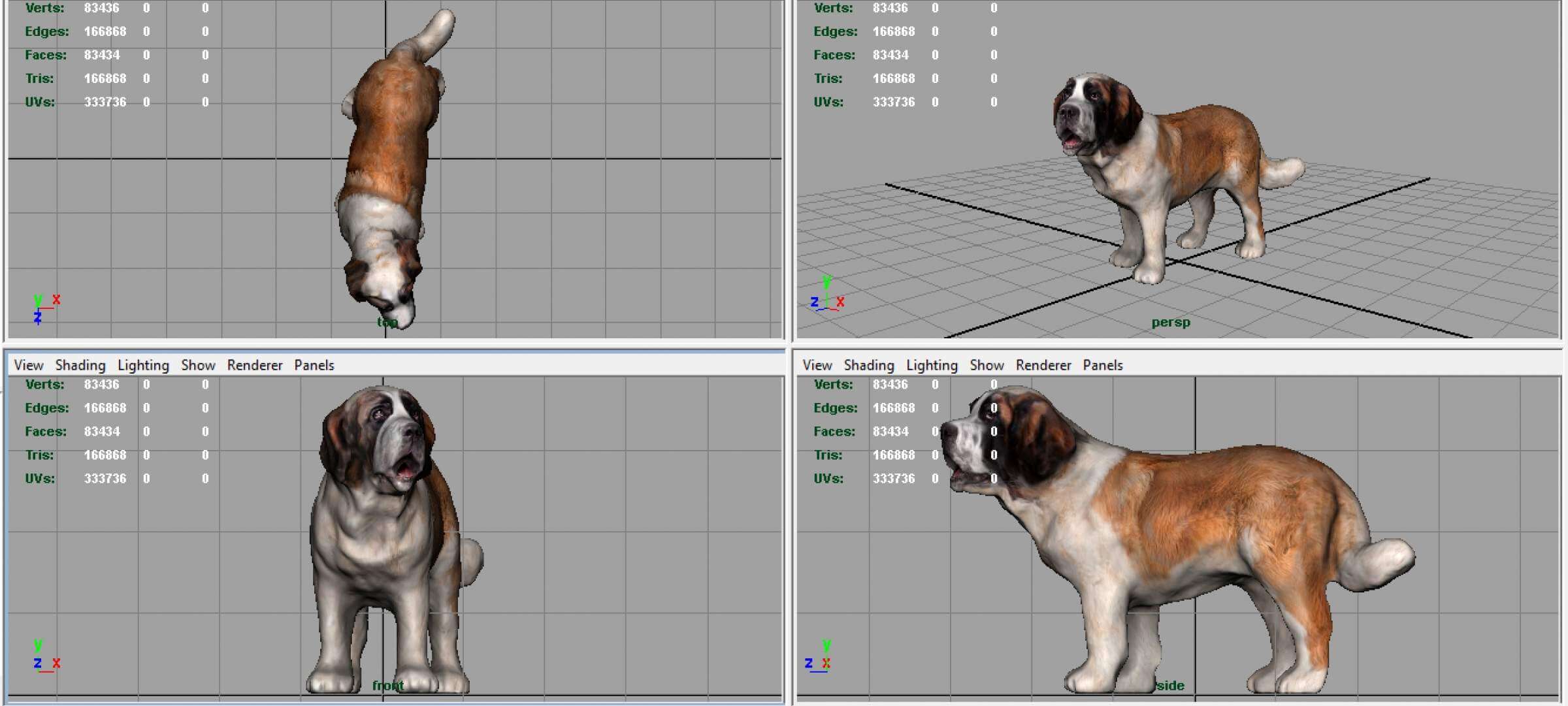Click the 'Faces:' label in the front viewport

(46, 431)
